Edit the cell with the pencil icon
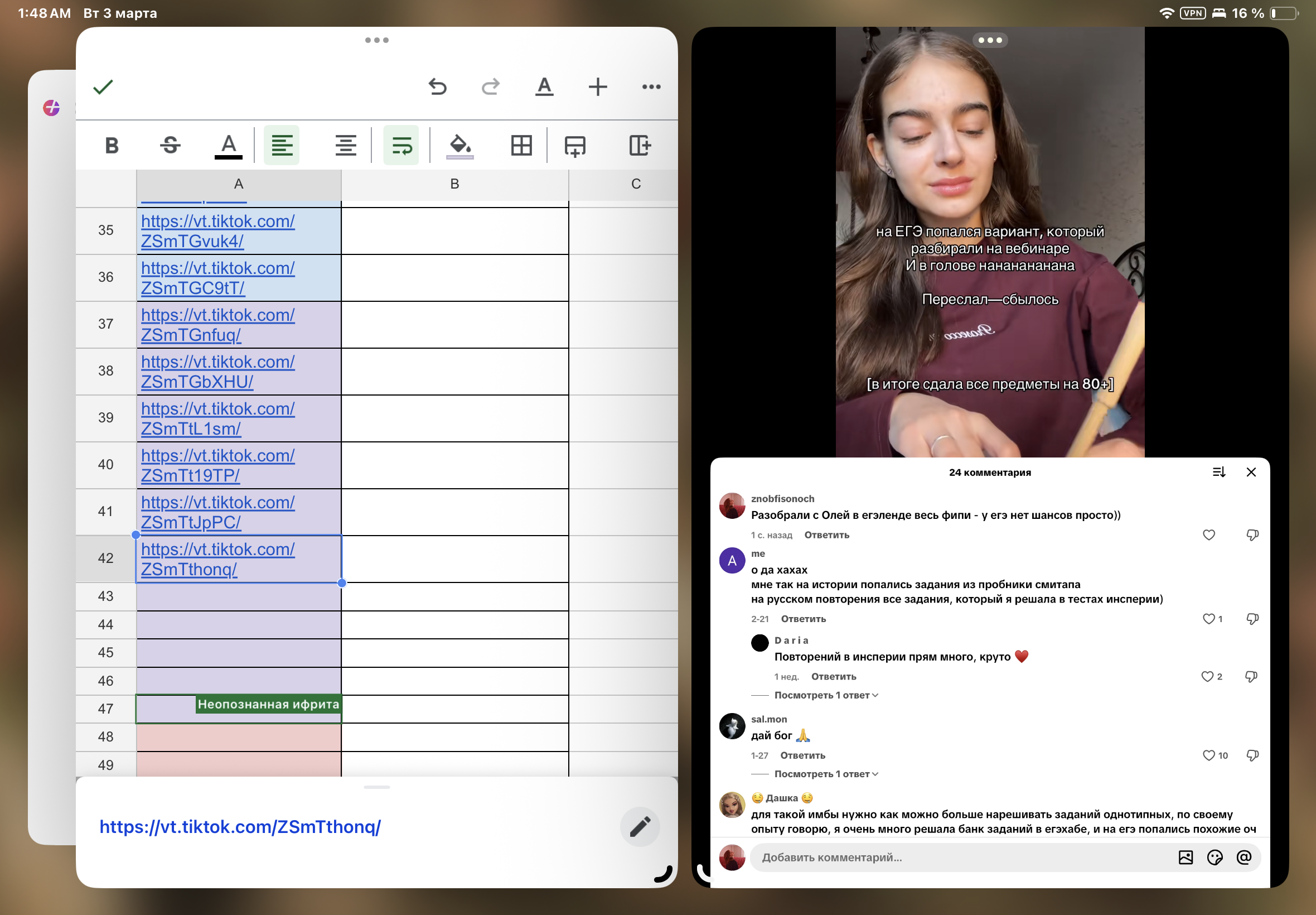The width and height of the screenshot is (1316, 915). (640, 827)
